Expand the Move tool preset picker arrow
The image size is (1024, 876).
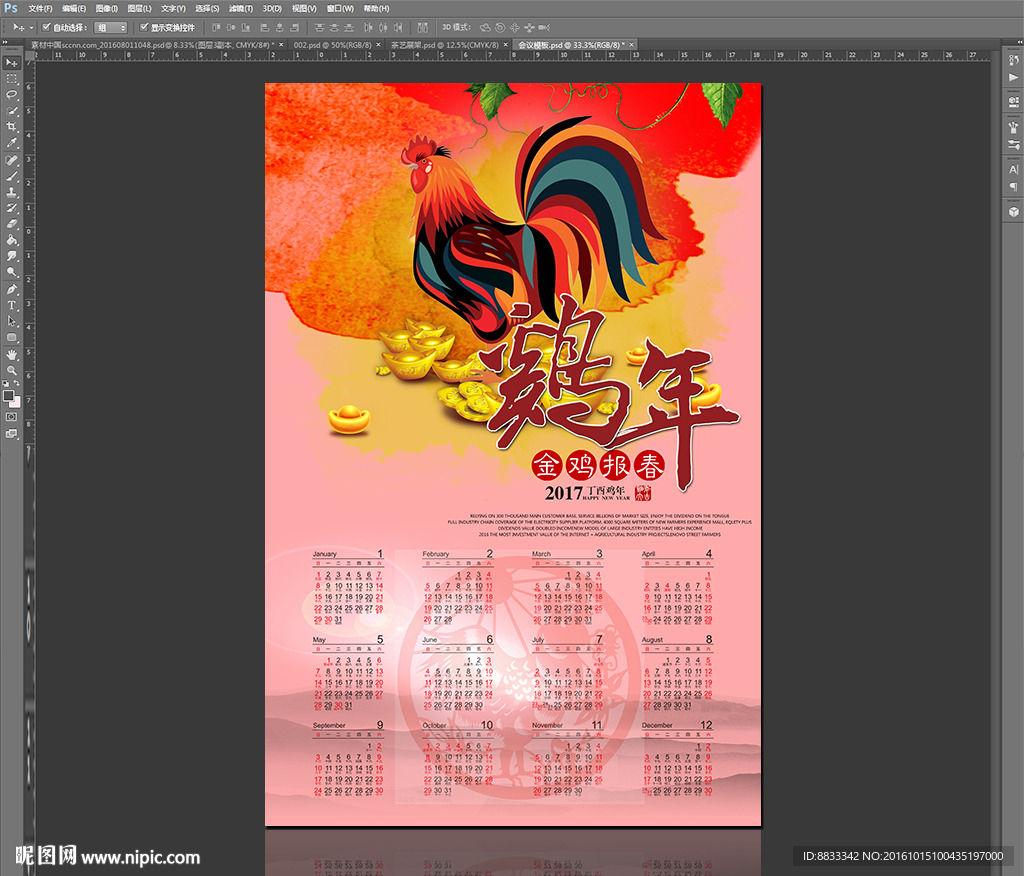coord(31,28)
